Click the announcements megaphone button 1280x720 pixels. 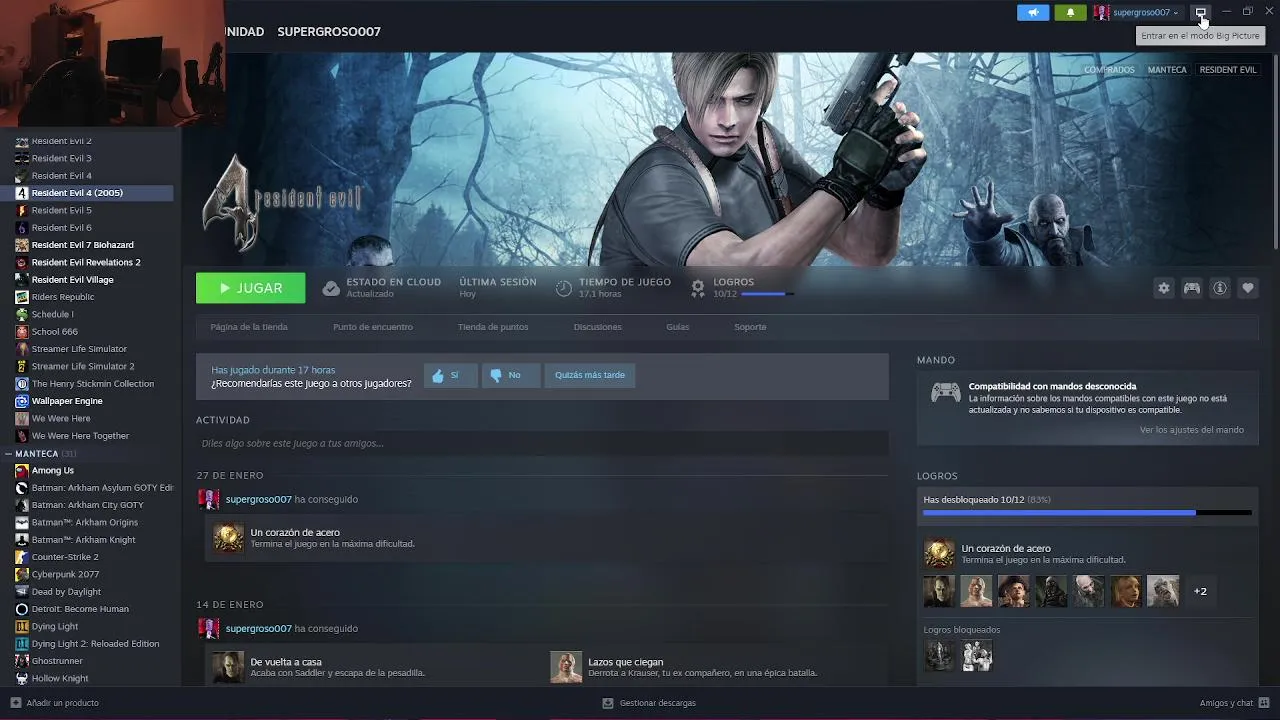[1033, 12]
